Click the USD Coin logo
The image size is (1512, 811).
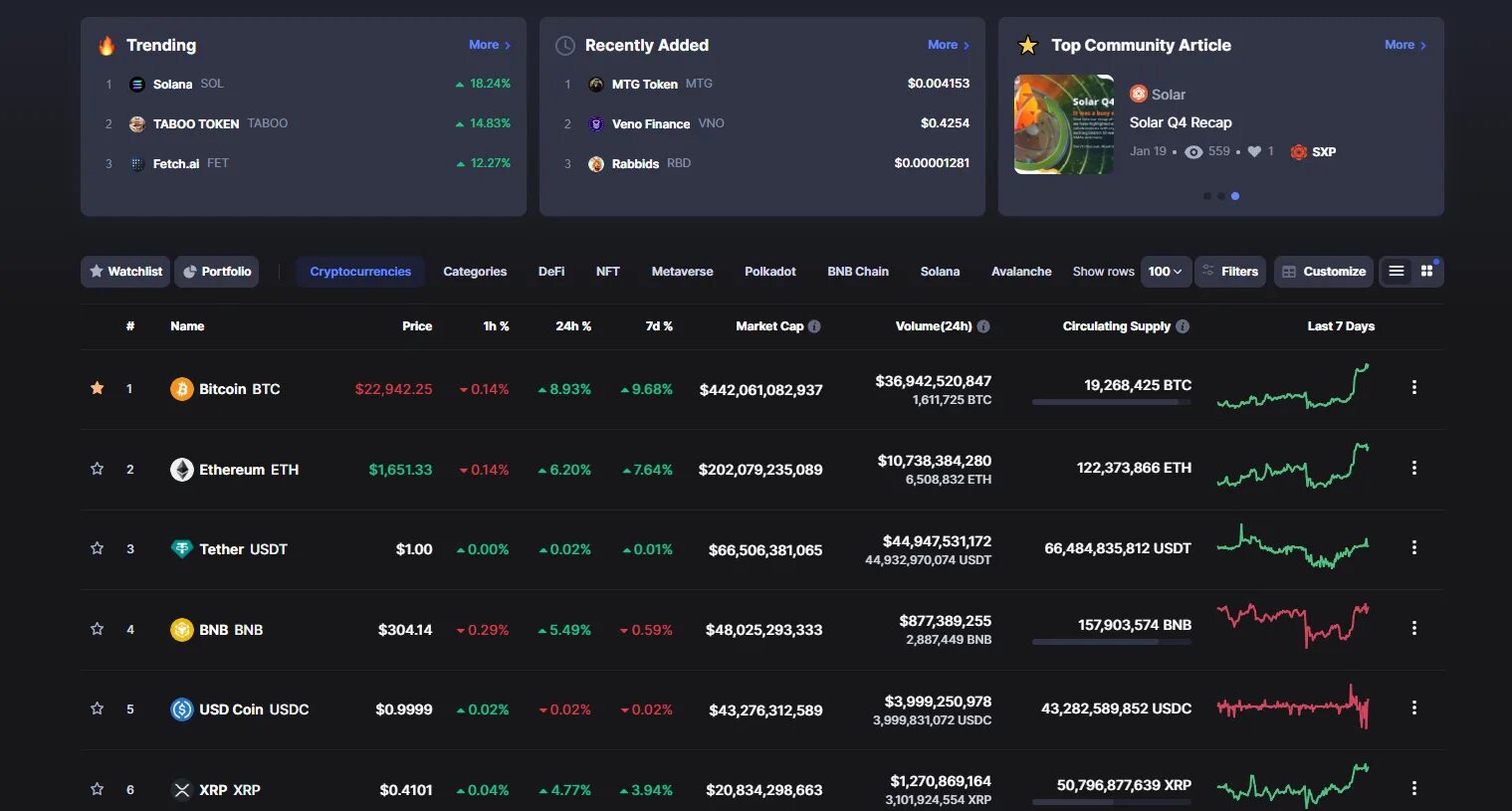pos(181,710)
